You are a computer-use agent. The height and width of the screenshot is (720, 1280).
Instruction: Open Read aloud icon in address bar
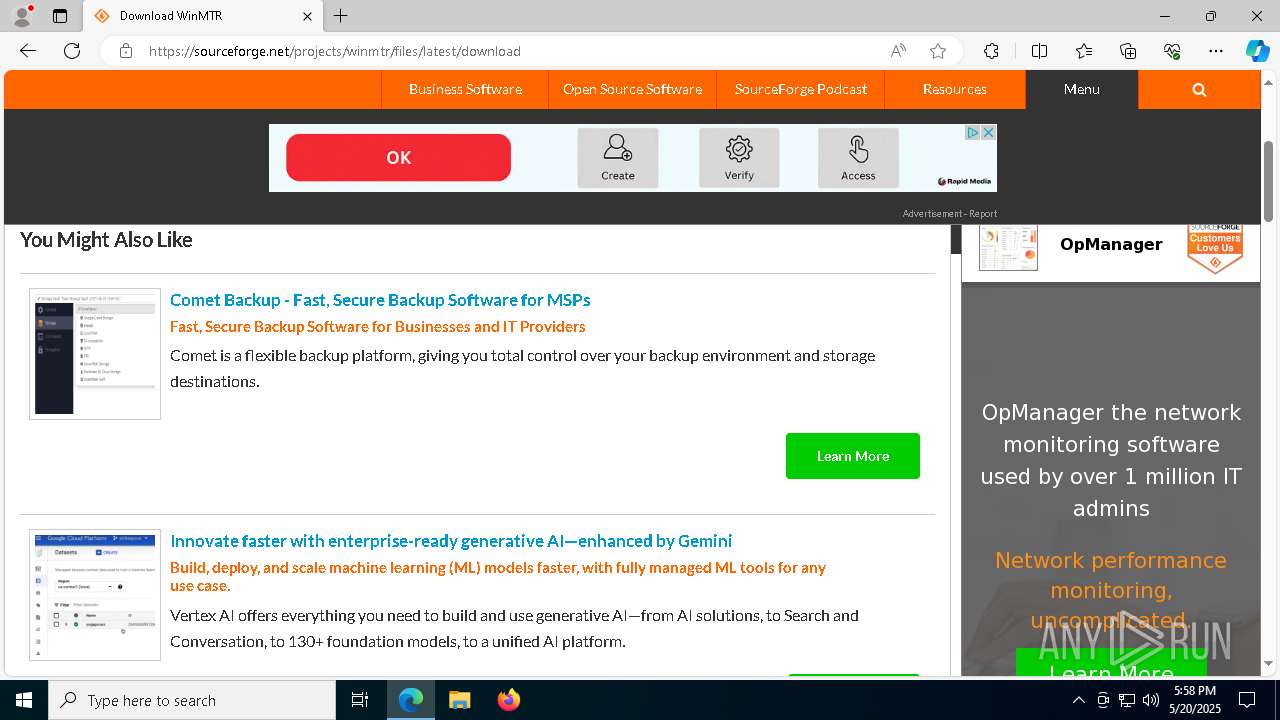tap(898, 51)
